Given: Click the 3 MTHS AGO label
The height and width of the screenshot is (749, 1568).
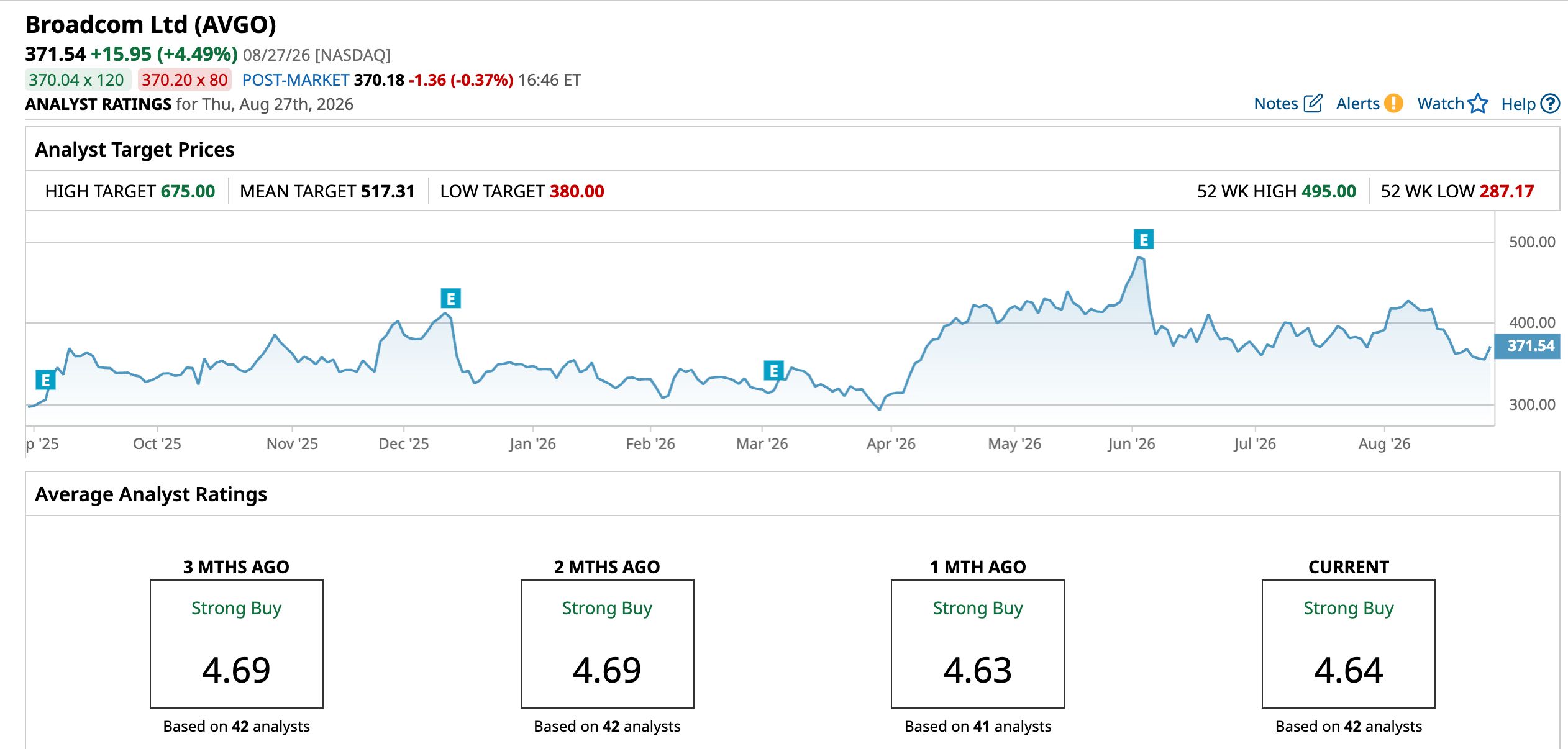Looking at the screenshot, I should (x=237, y=567).
